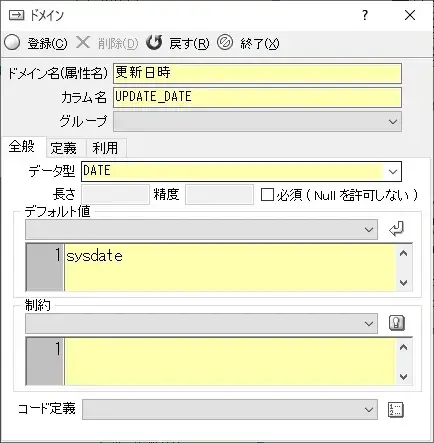Click the ドメイン名 field containing 更新日時
The image size is (434, 443).
257,73
